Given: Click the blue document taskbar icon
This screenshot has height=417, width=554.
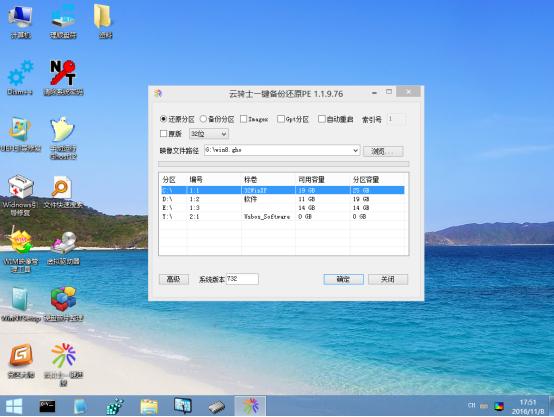Looking at the screenshot, I should [x=80, y=406].
